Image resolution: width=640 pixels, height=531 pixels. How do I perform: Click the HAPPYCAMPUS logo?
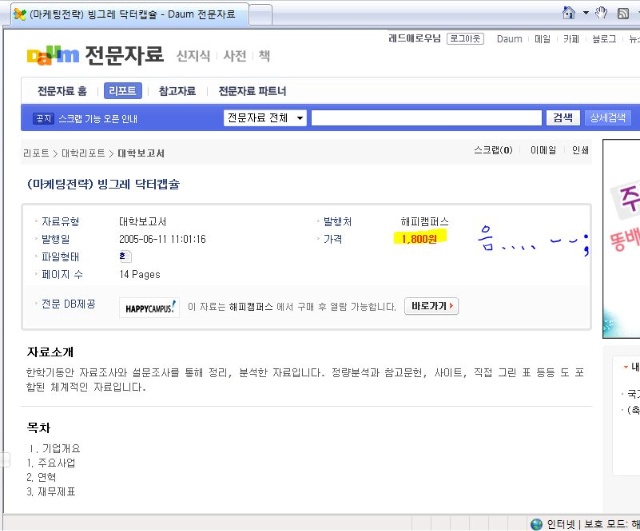point(149,307)
